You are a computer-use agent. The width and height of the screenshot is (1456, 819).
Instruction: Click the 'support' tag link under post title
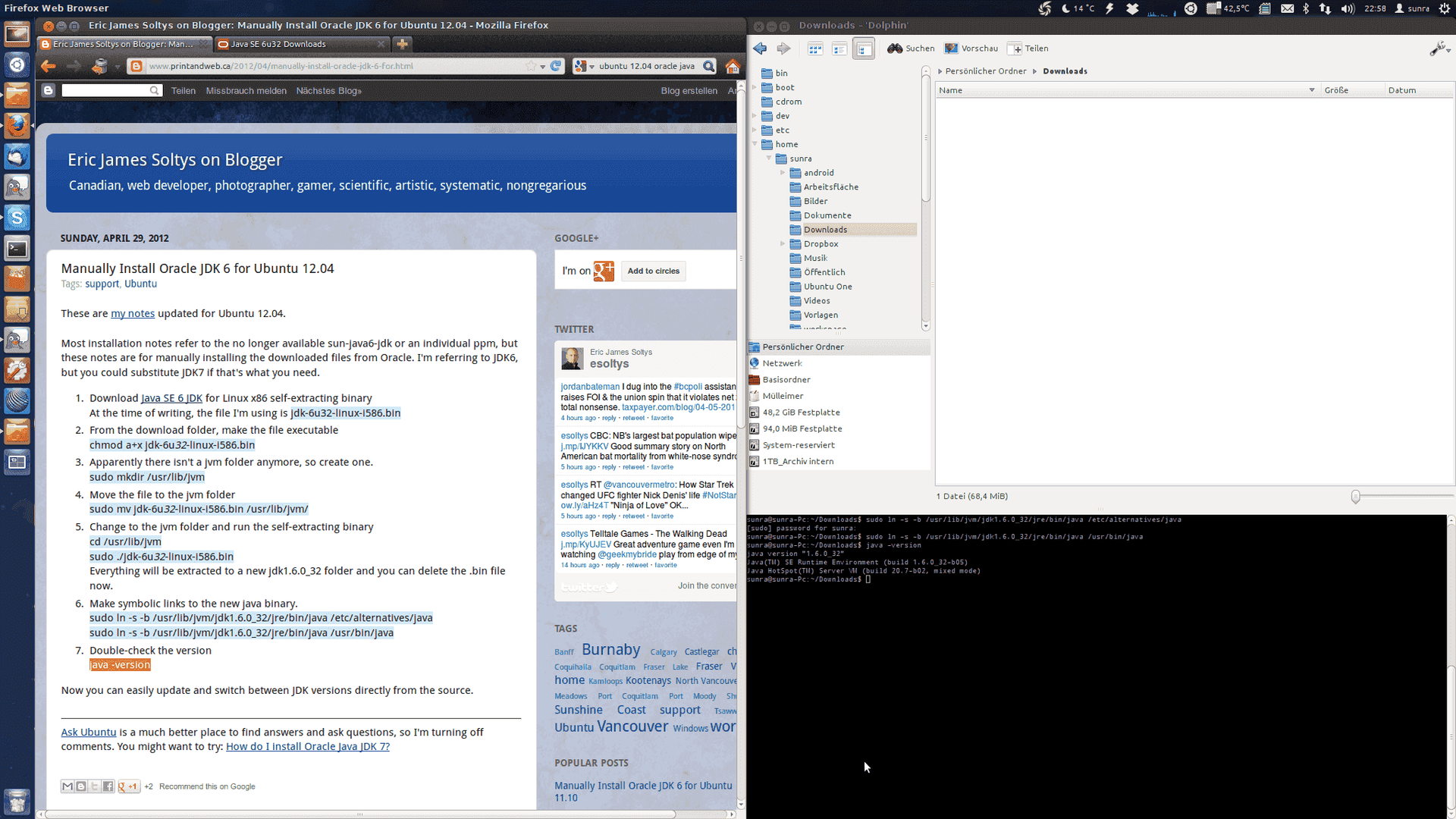click(x=102, y=284)
